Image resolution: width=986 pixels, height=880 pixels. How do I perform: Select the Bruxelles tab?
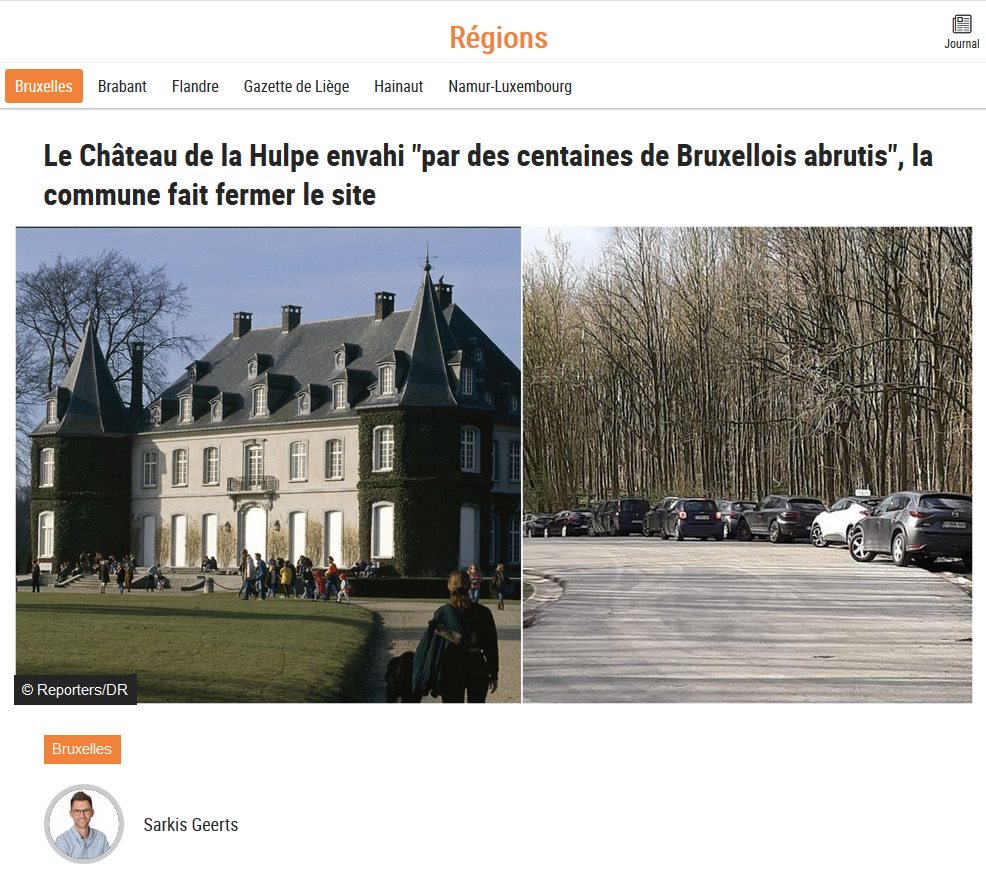[x=44, y=86]
